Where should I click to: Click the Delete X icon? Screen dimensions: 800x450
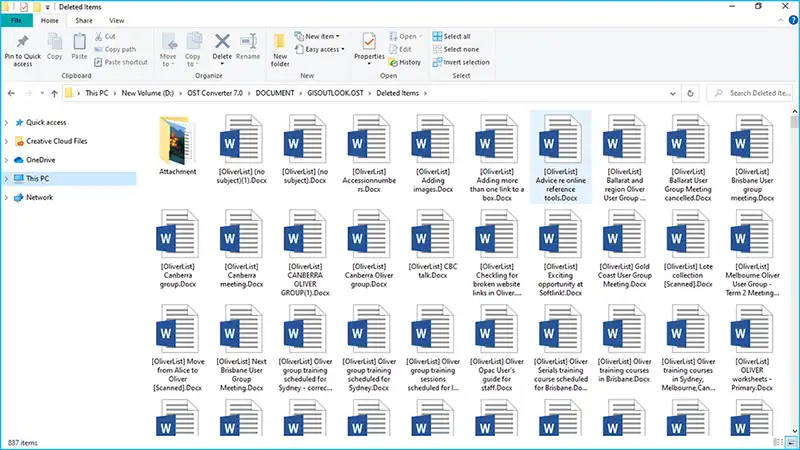point(222,41)
